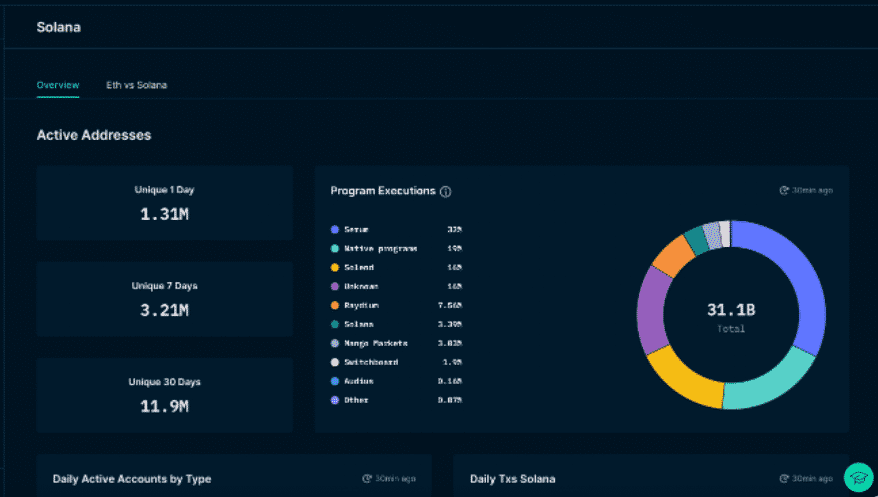Click the Mango Markets legend dot

coord(335,344)
